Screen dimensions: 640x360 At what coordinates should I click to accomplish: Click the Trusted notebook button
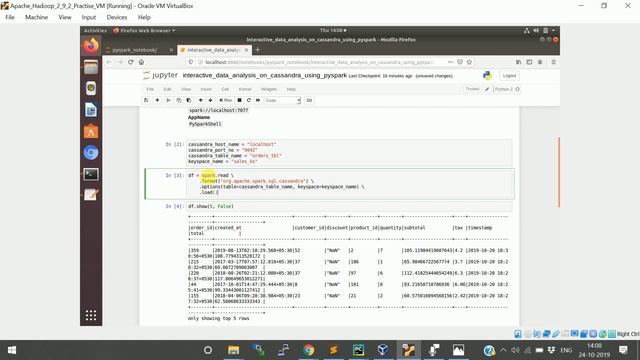tap(472, 89)
